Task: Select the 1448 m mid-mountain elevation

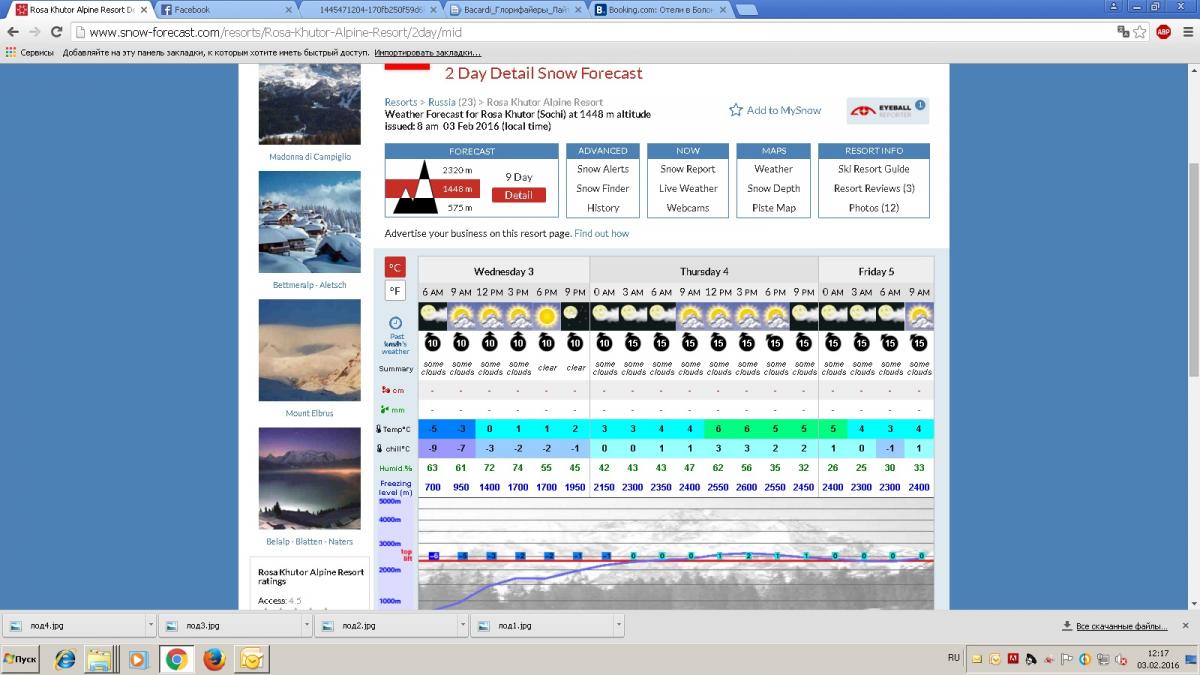Action: coord(458,189)
